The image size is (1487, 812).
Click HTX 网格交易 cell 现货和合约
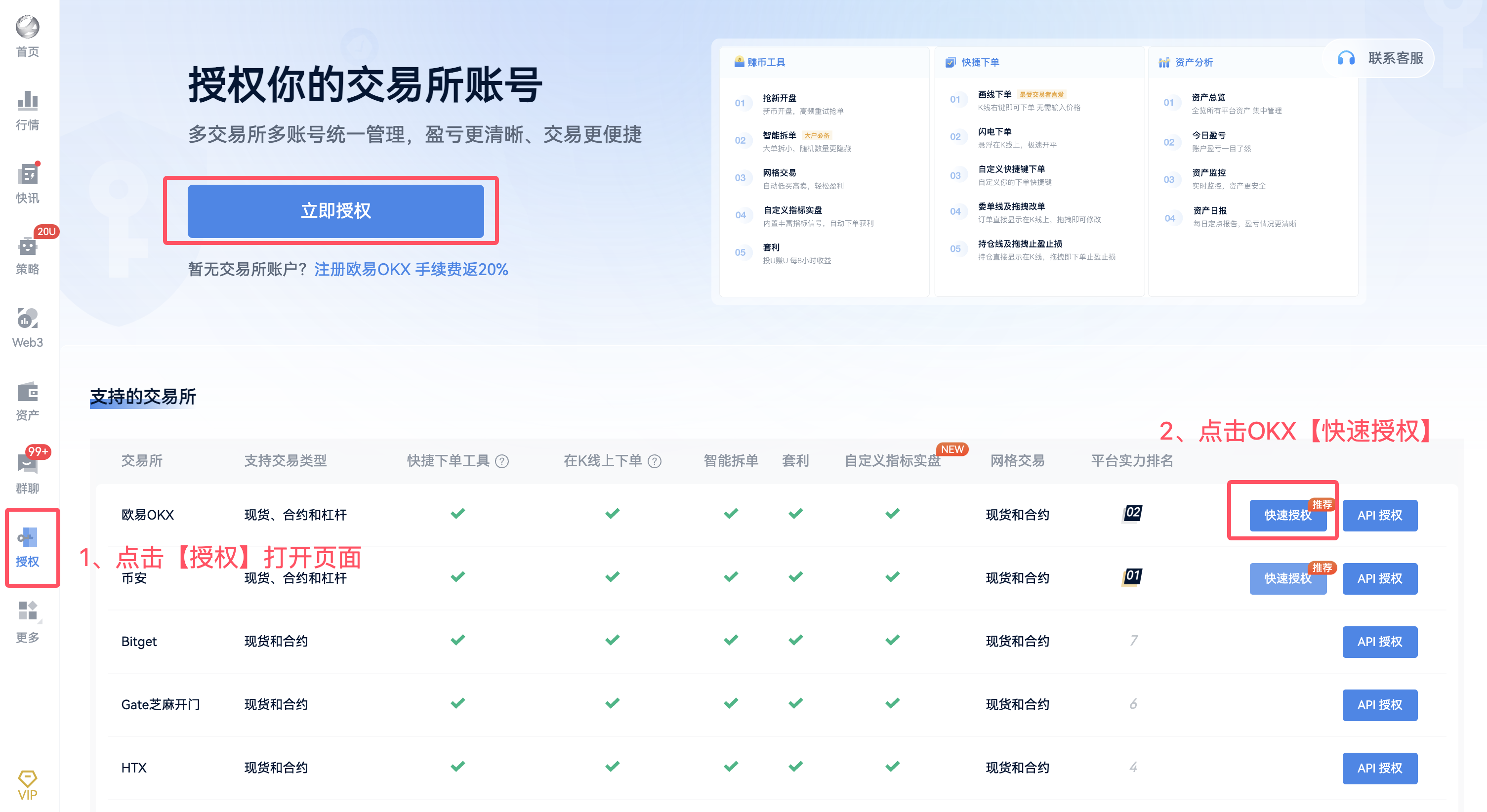click(1018, 768)
